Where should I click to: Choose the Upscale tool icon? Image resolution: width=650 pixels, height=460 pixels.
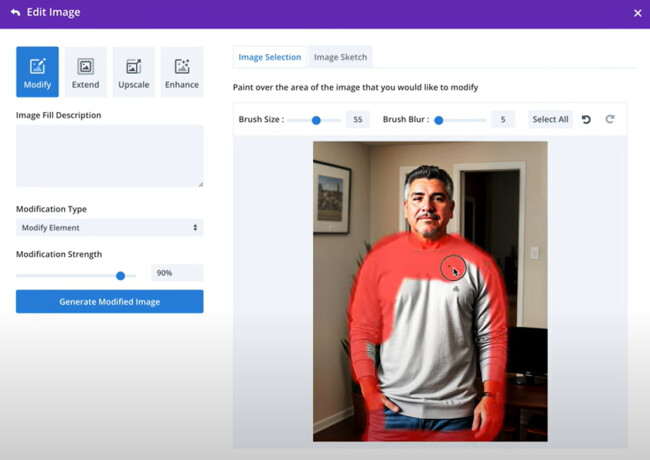tap(133, 72)
